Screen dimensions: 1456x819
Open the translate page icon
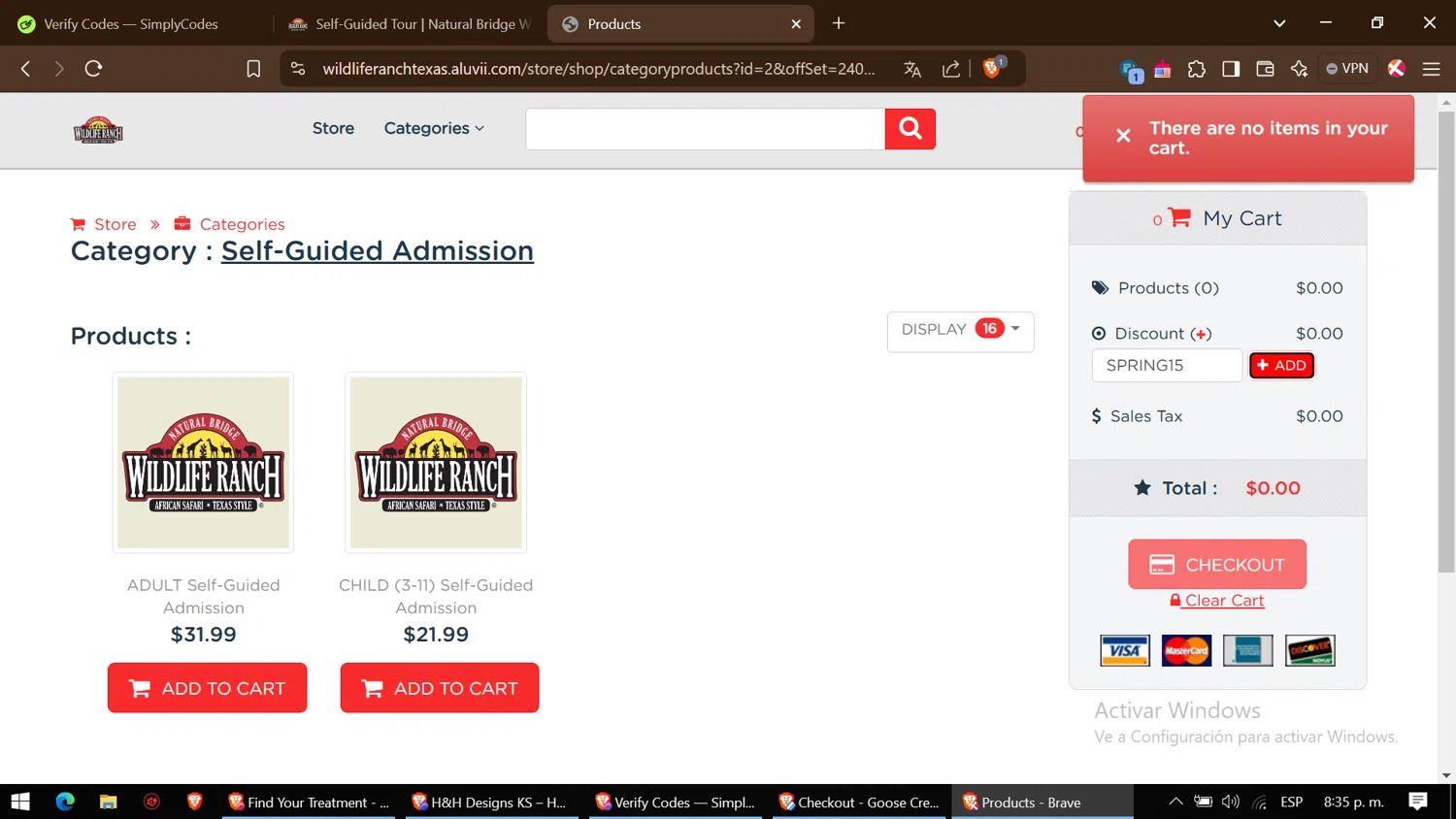tap(912, 69)
